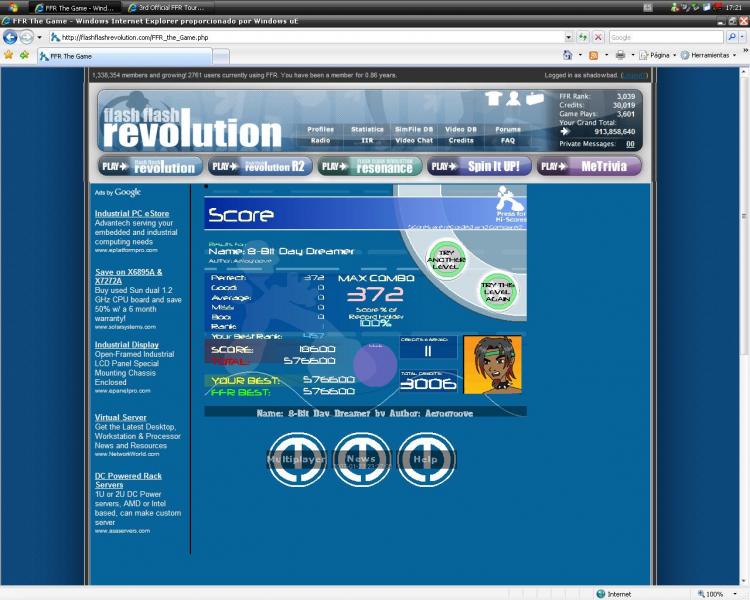Click the Try Another Level button
Viewport: 750px width, 600px height.
tap(445, 259)
